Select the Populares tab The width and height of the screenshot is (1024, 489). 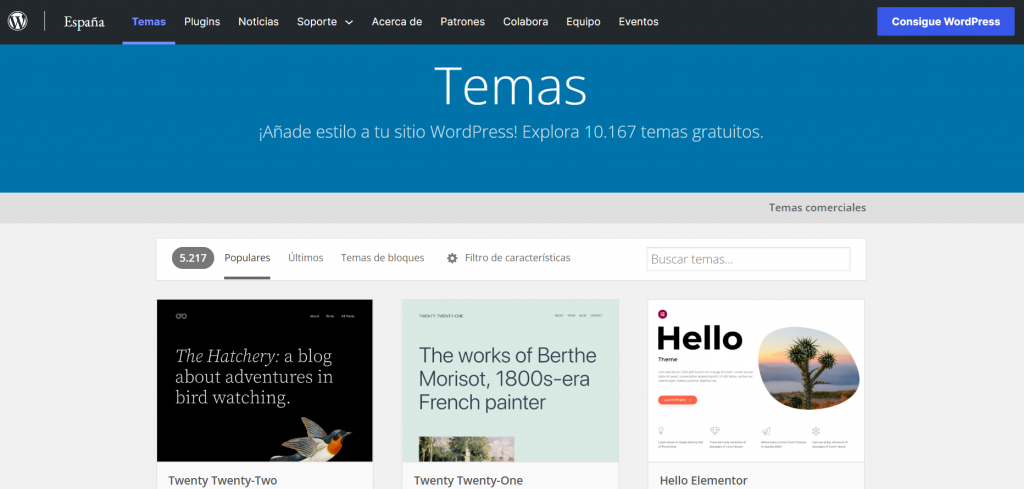click(247, 258)
